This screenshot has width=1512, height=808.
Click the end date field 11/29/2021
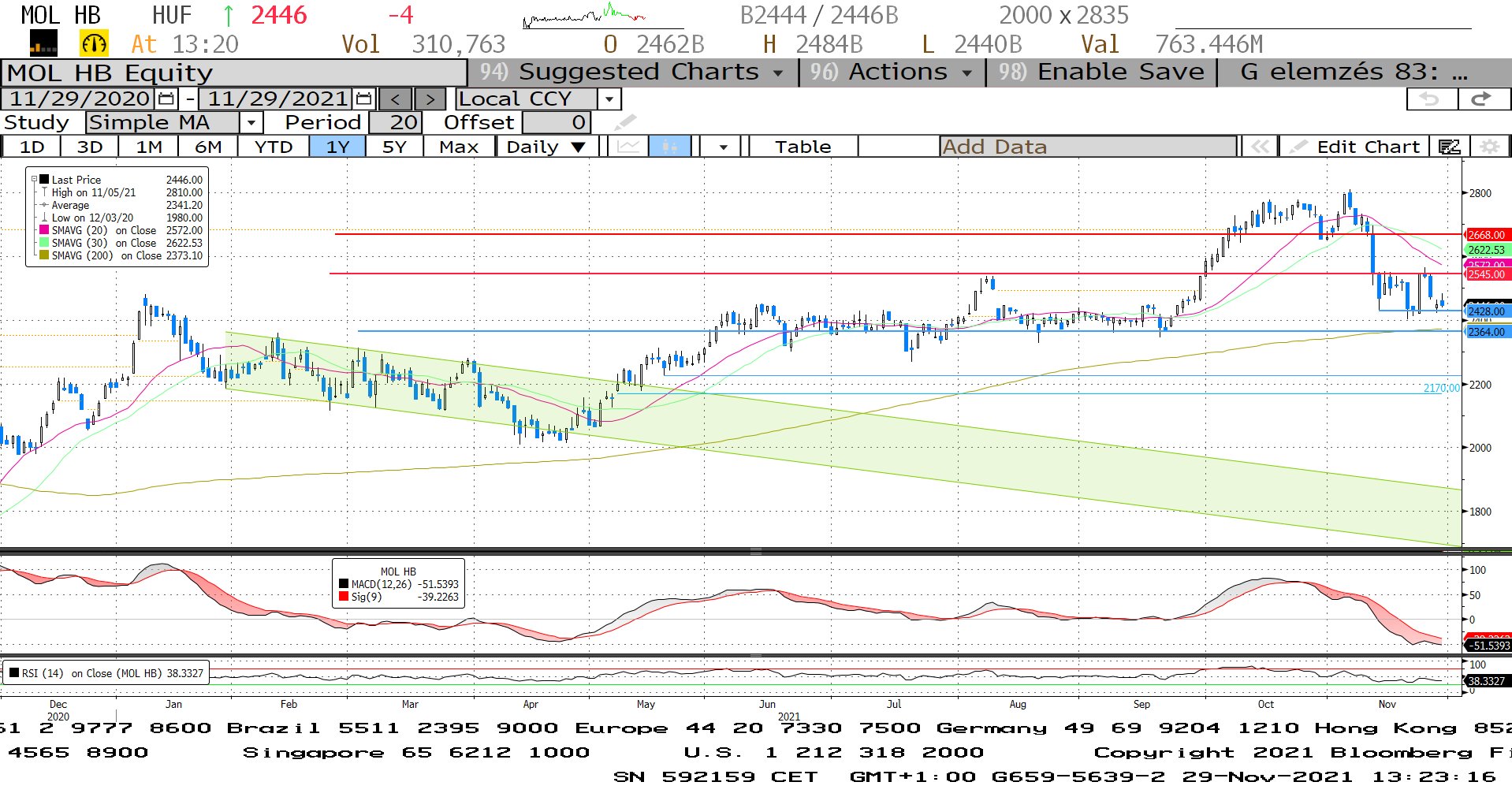coord(277,99)
